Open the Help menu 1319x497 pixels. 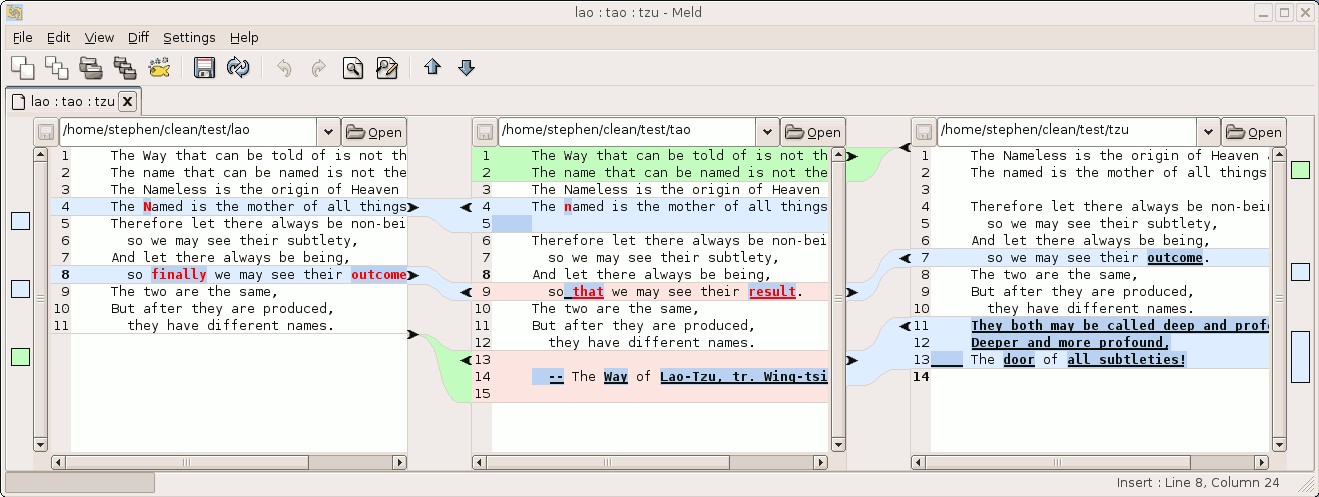point(244,37)
